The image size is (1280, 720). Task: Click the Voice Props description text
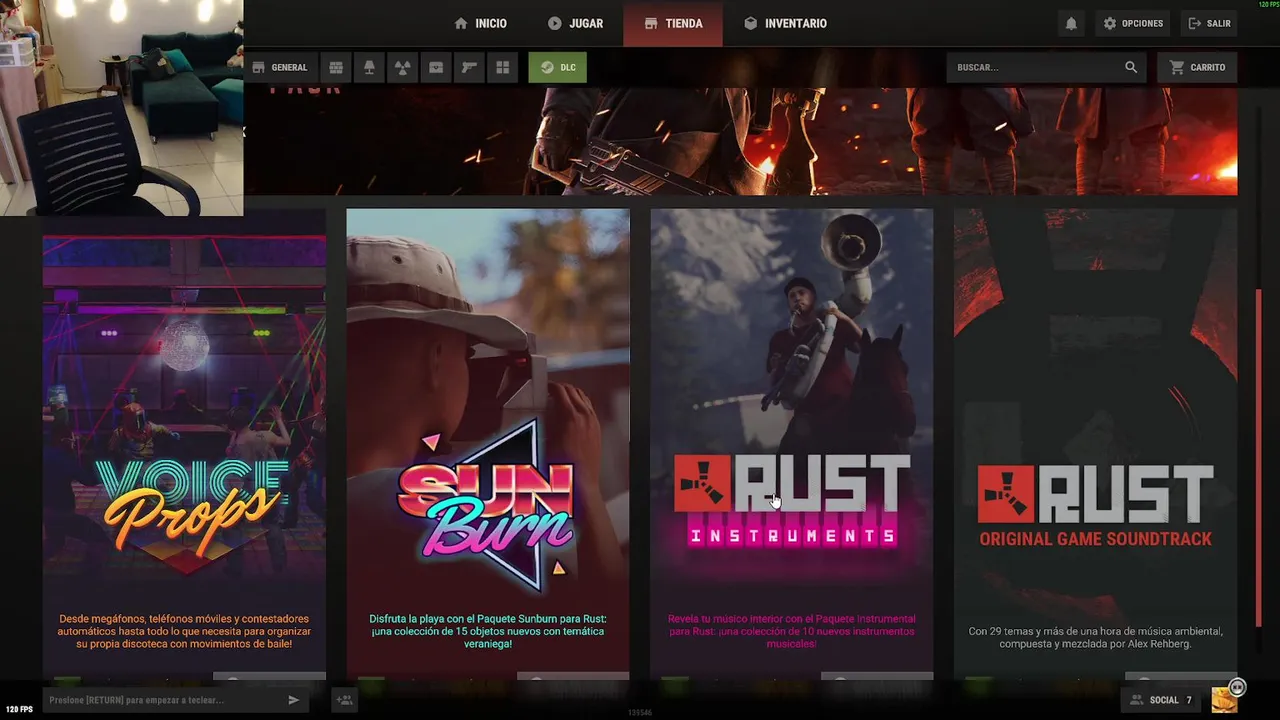184,631
